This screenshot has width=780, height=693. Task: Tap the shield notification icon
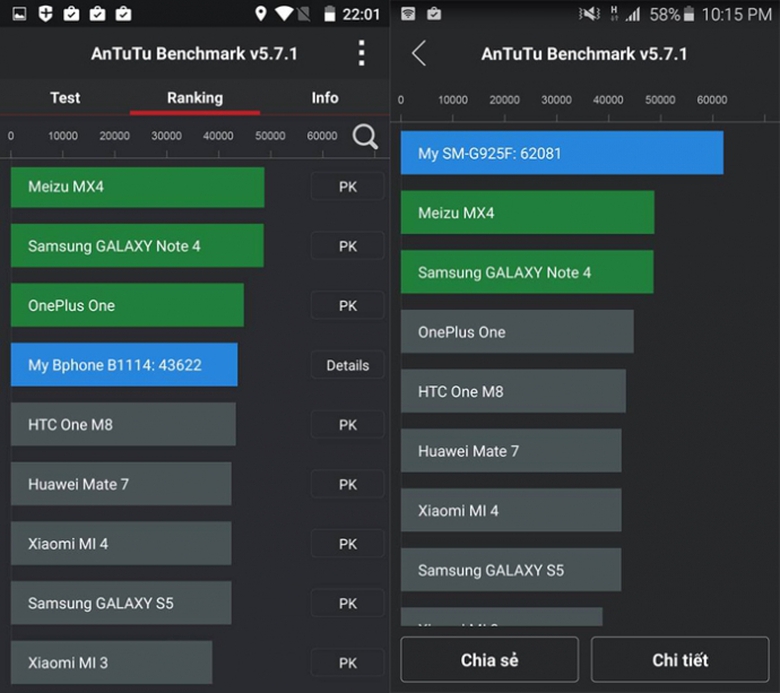click(x=46, y=14)
